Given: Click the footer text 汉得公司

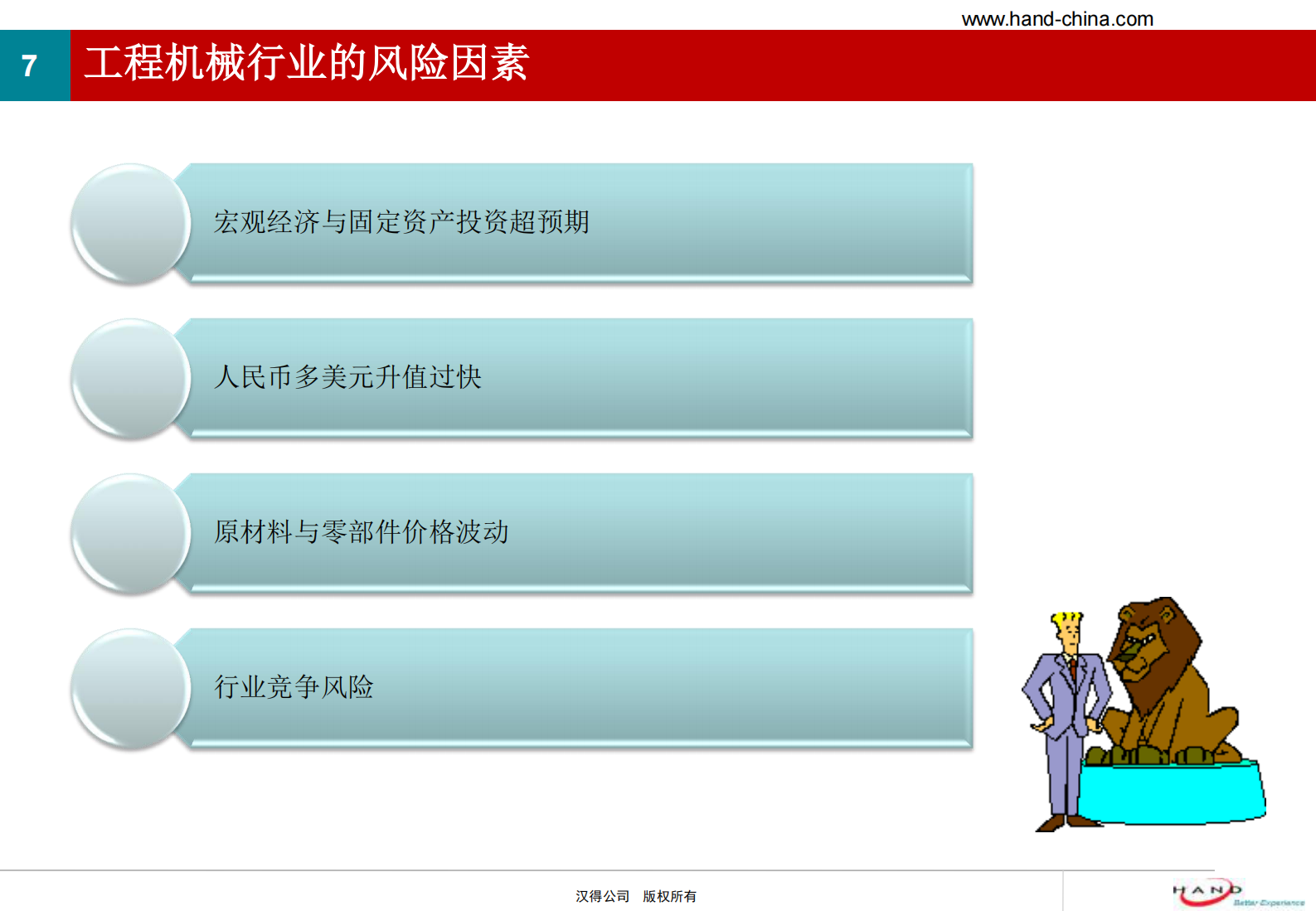Looking at the screenshot, I should coord(603,896).
